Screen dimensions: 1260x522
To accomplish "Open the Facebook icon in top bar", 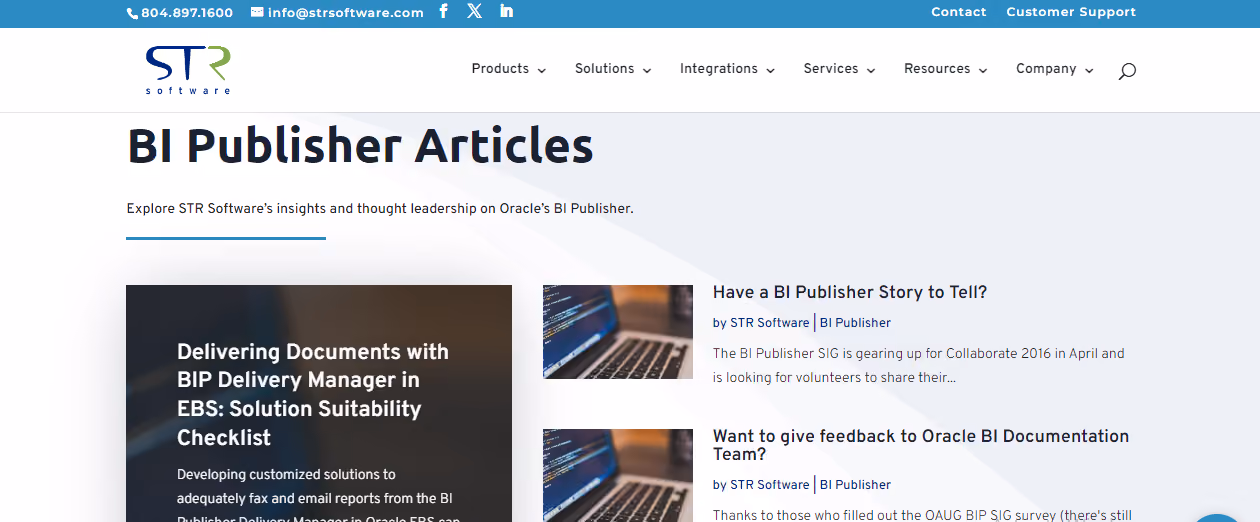I will click(444, 11).
